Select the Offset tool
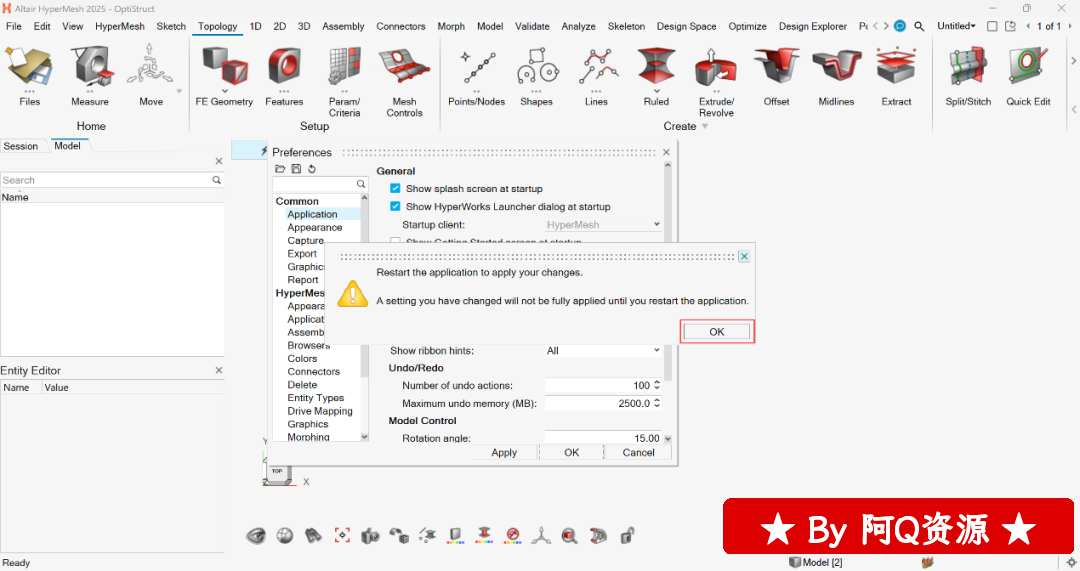 tap(776, 76)
